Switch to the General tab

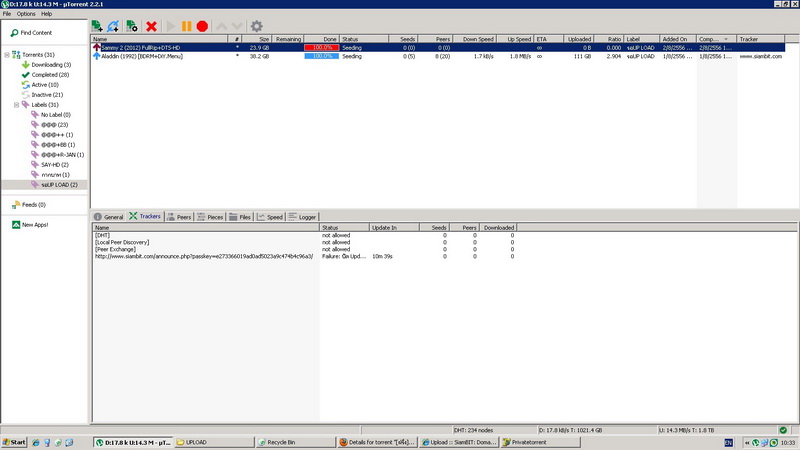108,217
